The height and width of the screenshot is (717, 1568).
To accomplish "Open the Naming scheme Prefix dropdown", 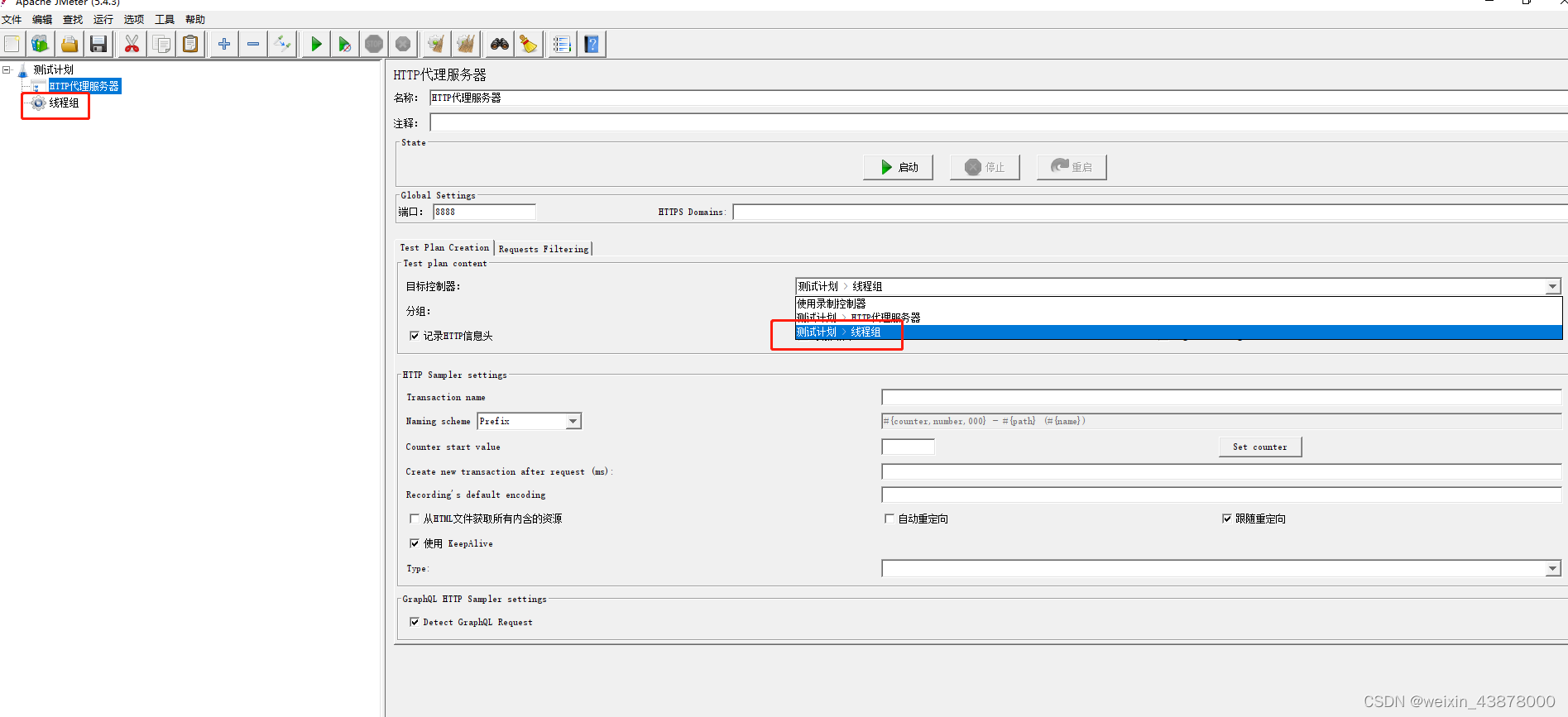I will 573,421.
